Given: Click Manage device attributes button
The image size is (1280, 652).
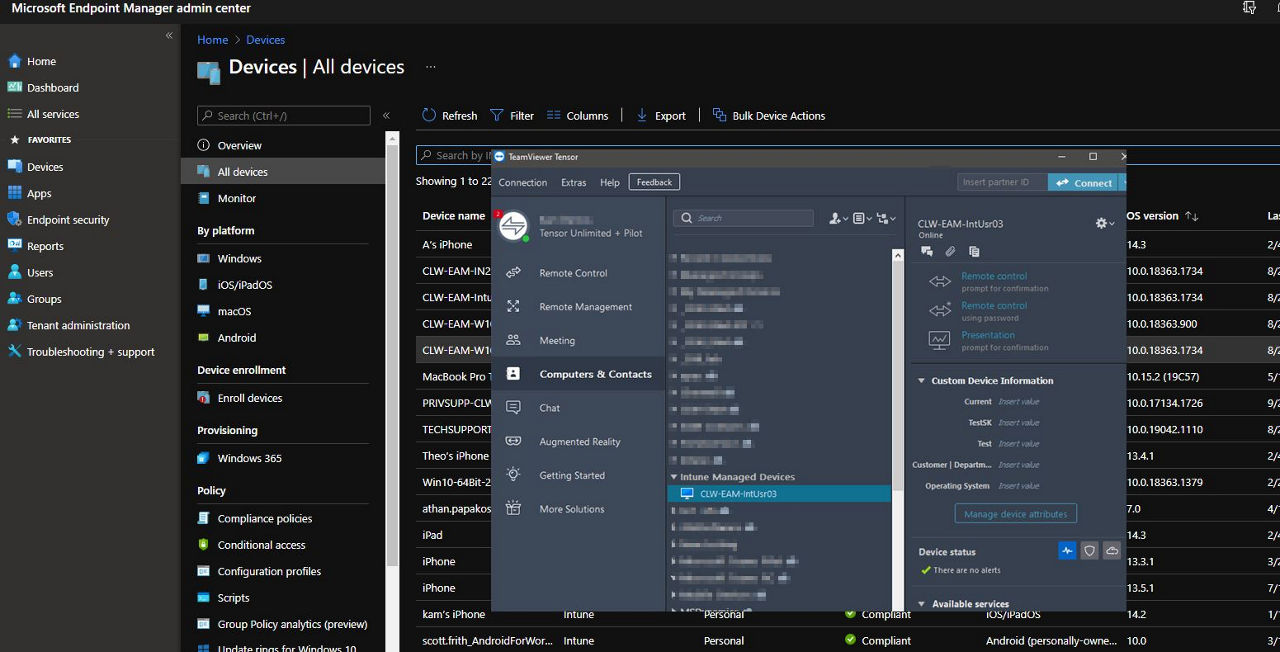Looking at the screenshot, I should pyautogui.click(x=1015, y=513).
